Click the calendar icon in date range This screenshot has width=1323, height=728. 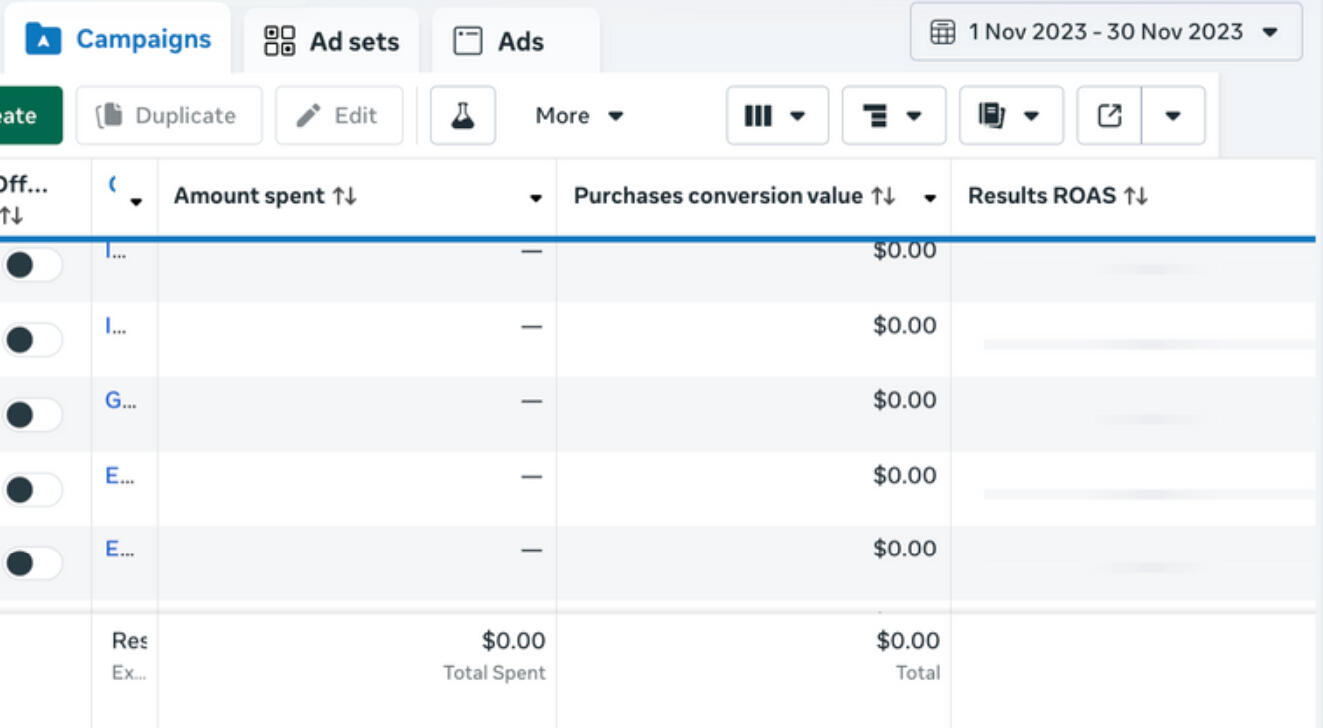[x=942, y=32]
